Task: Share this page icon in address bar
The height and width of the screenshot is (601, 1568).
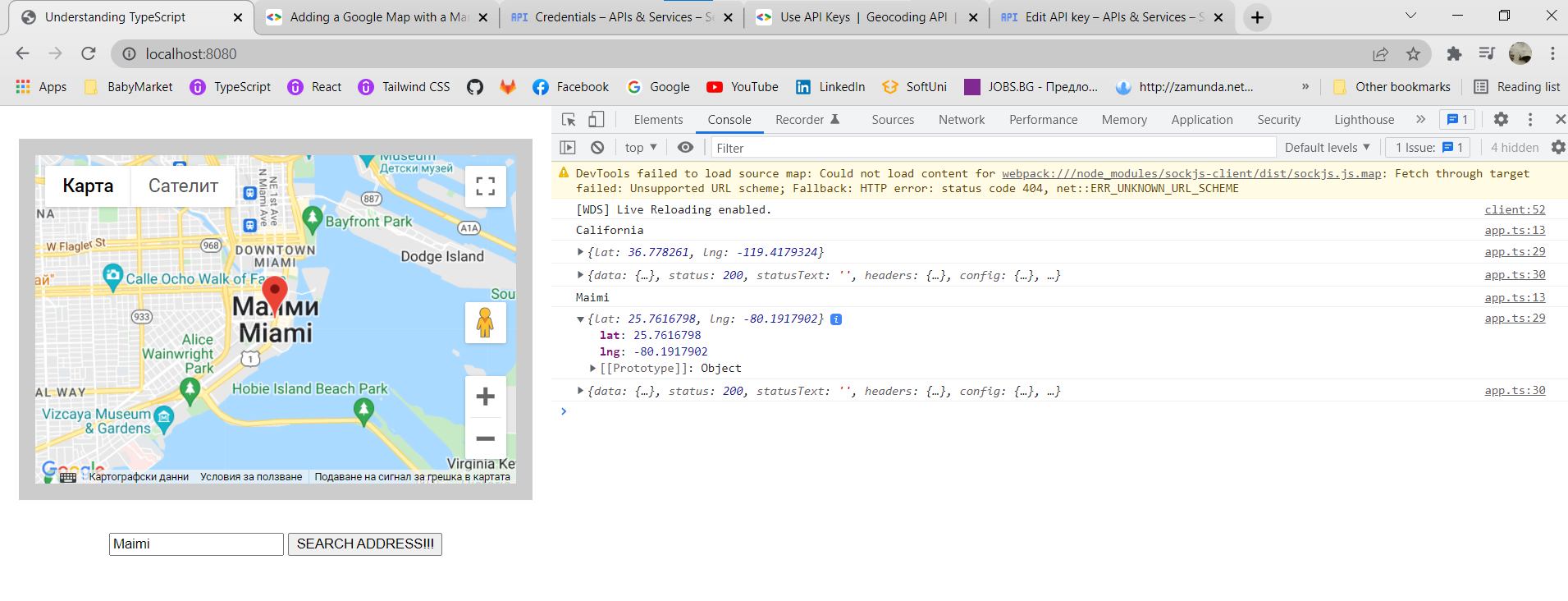Action: click(1380, 54)
